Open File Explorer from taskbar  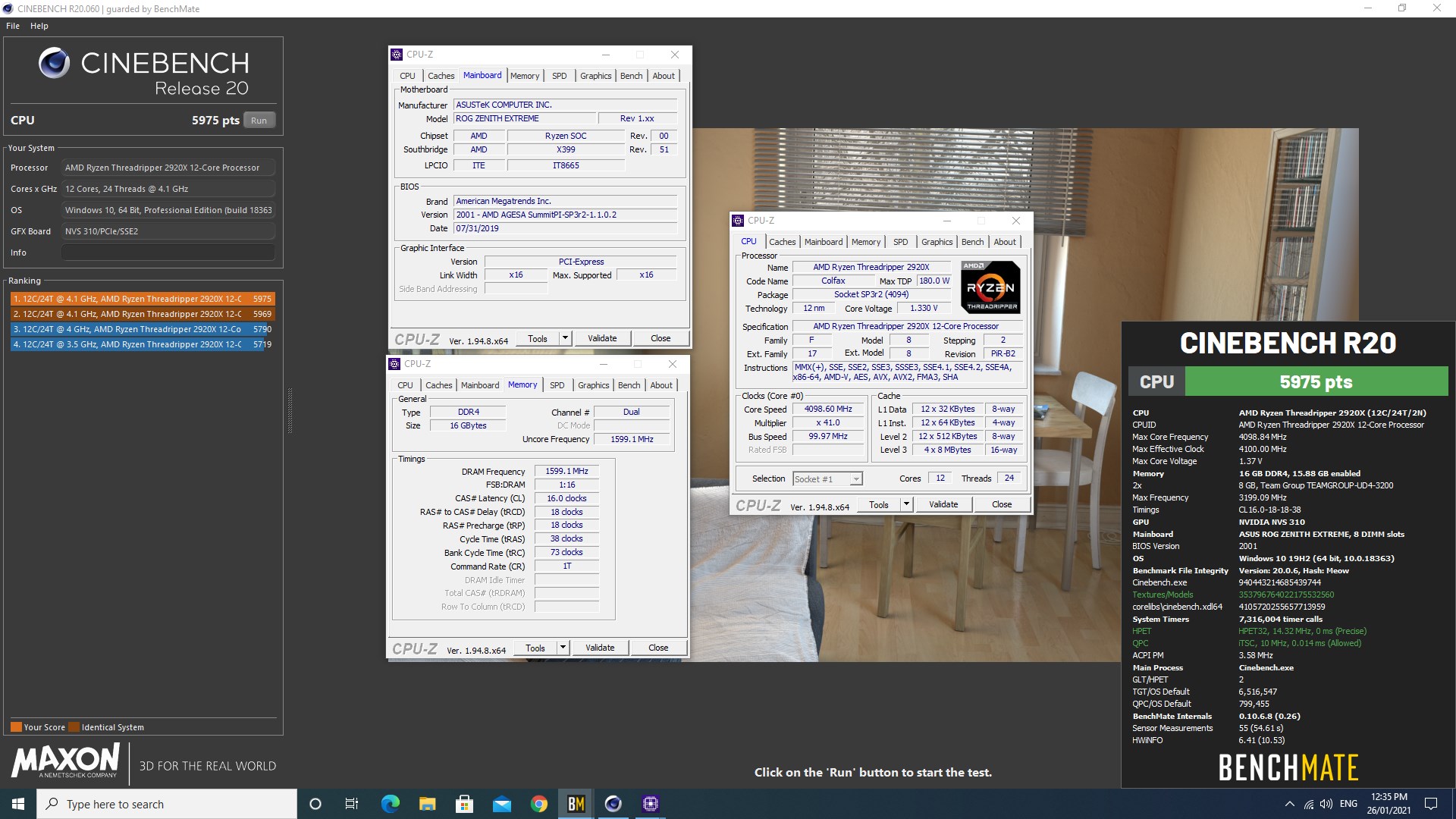427,804
